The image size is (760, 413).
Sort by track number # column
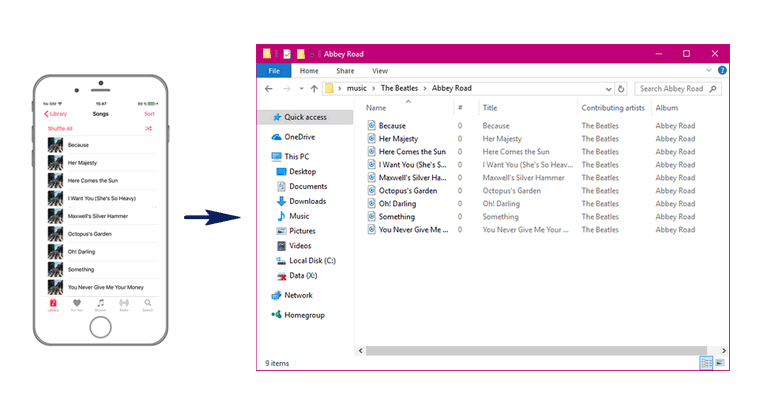[460, 108]
